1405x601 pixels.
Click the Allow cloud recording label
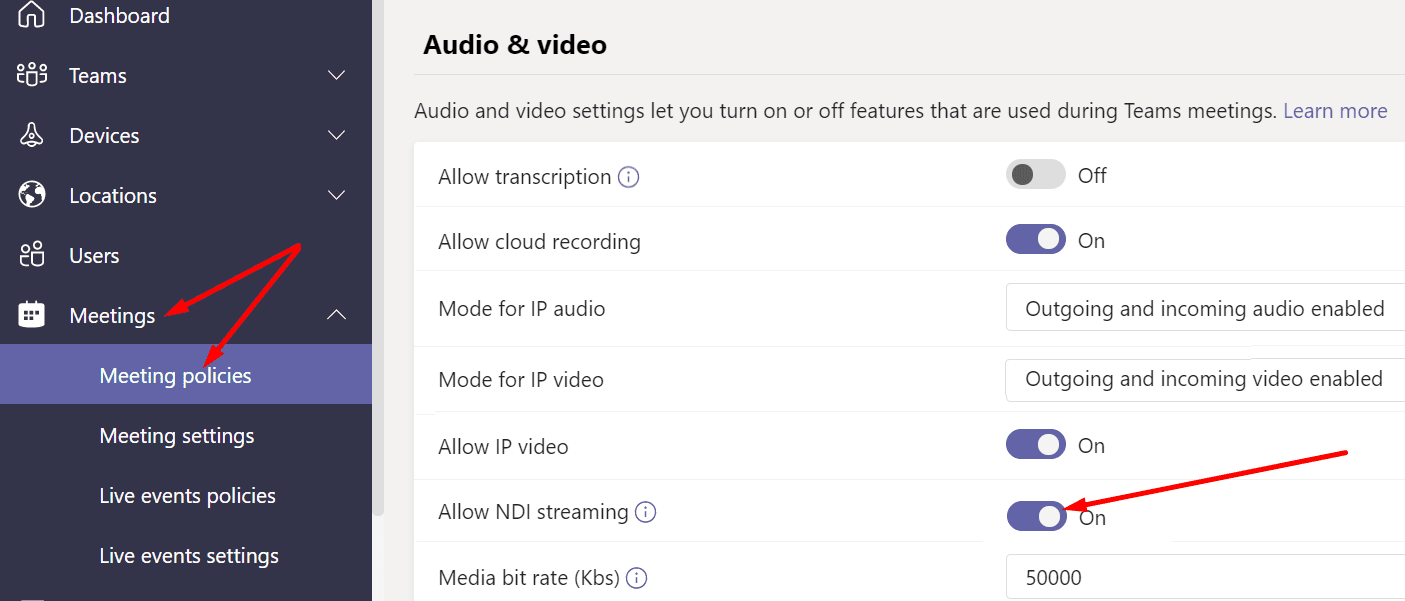(539, 241)
